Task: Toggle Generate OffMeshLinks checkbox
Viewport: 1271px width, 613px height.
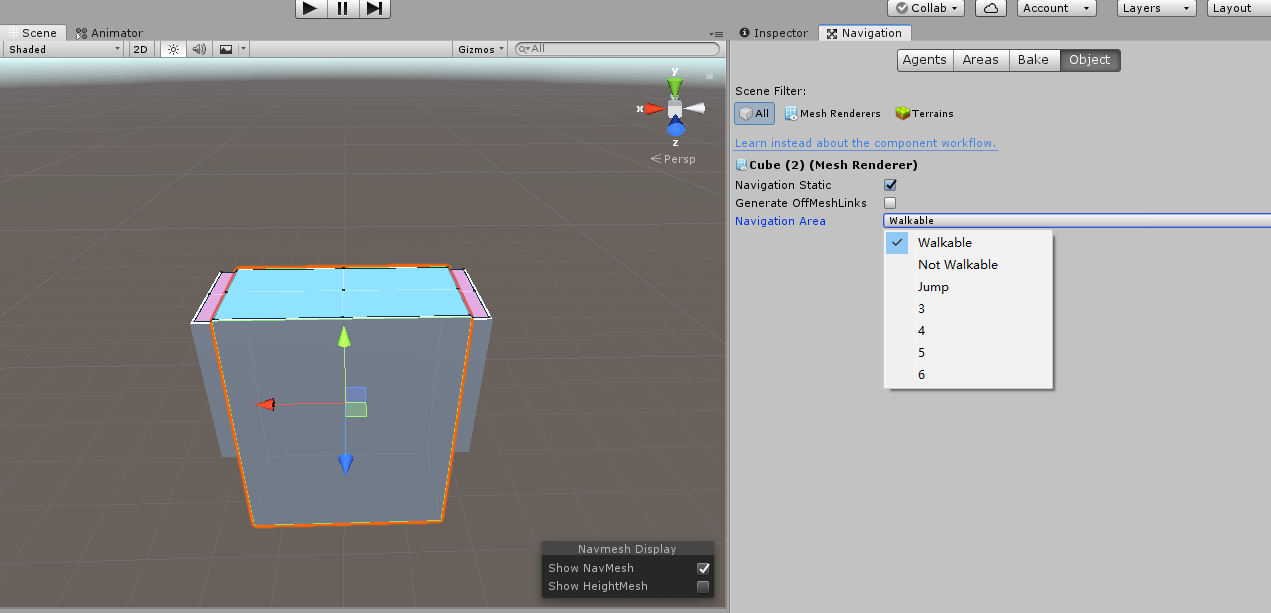Action: 890,203
